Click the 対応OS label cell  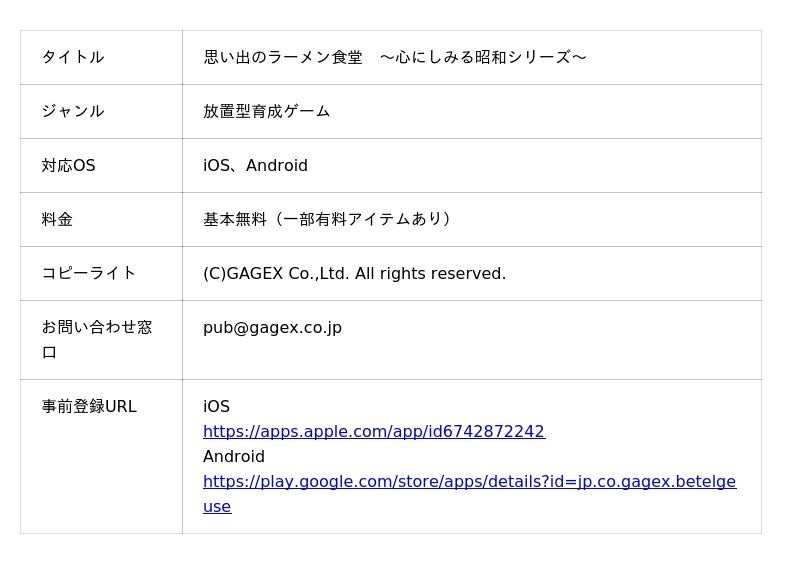point(69,166)
